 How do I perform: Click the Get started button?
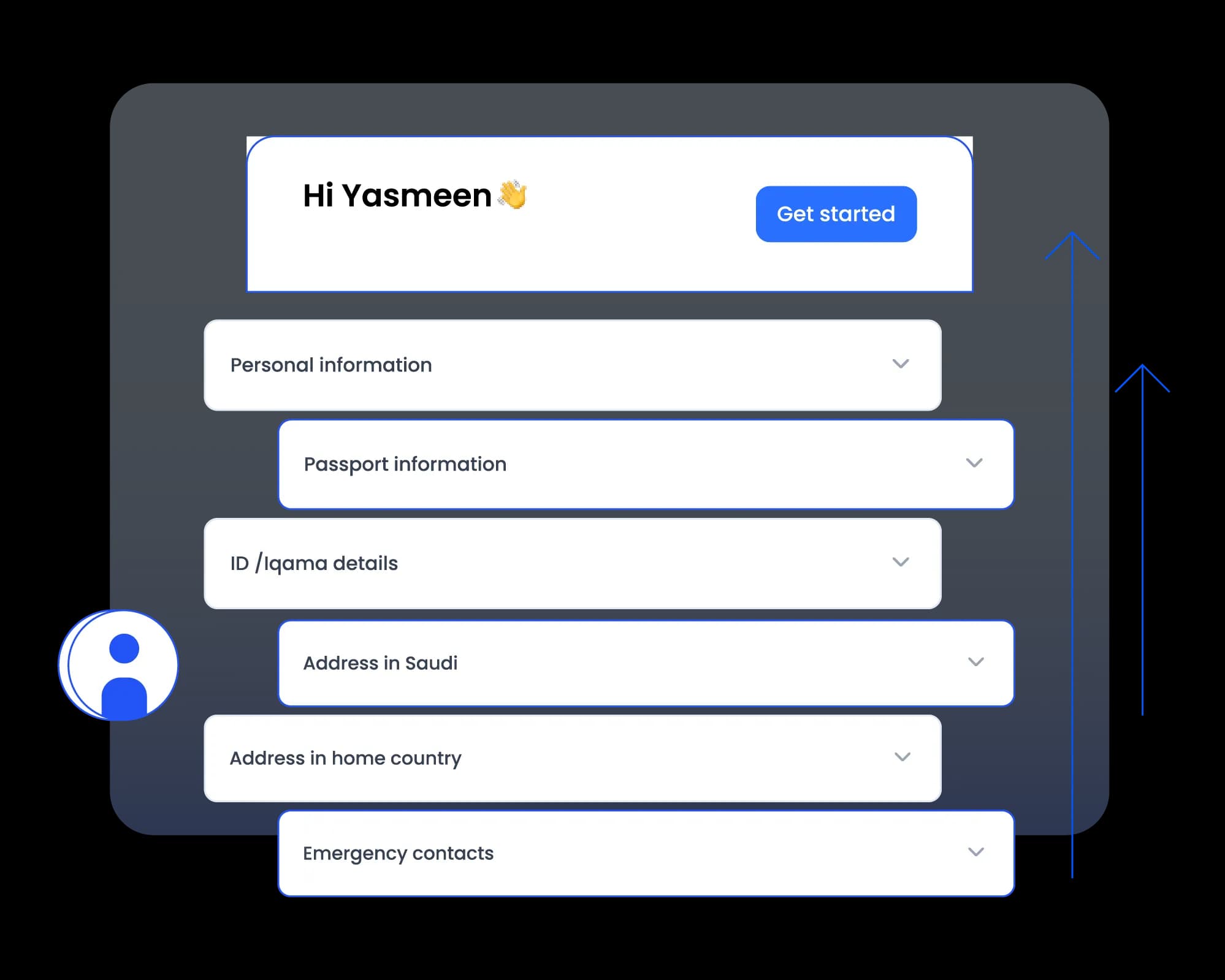(836, 214)
